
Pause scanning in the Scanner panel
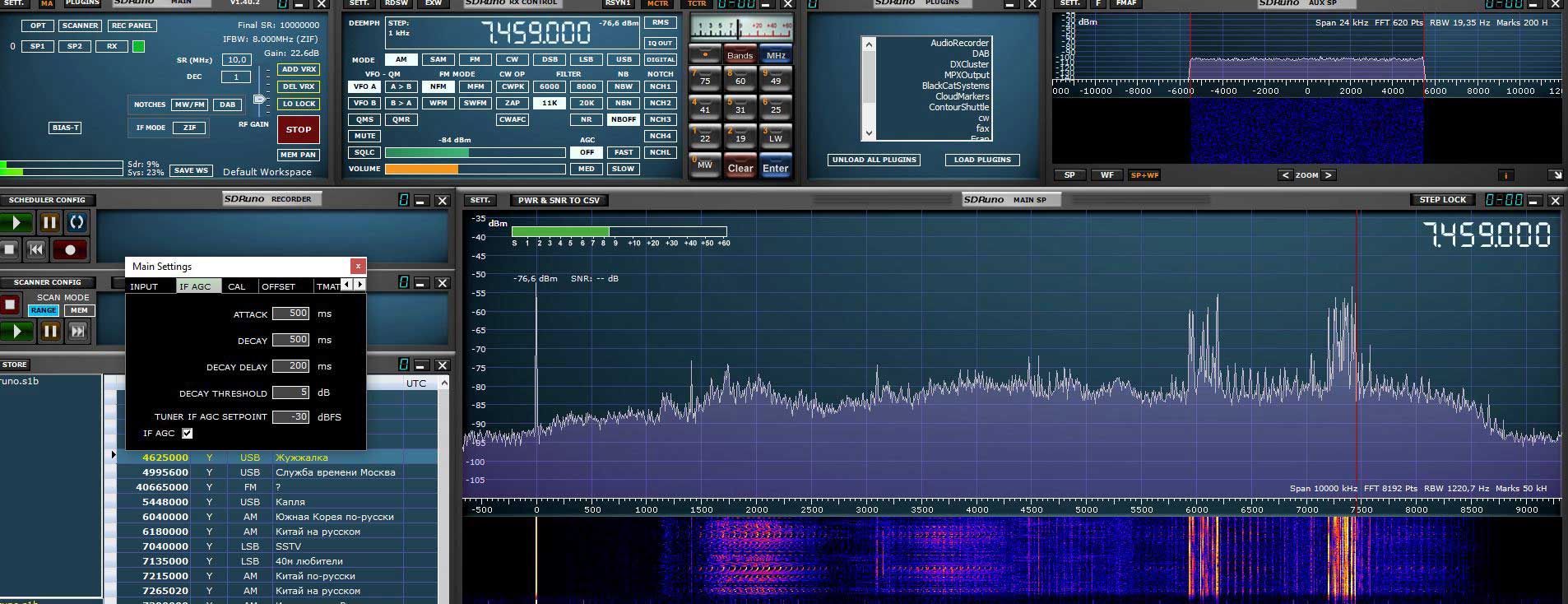coord(50,331)
